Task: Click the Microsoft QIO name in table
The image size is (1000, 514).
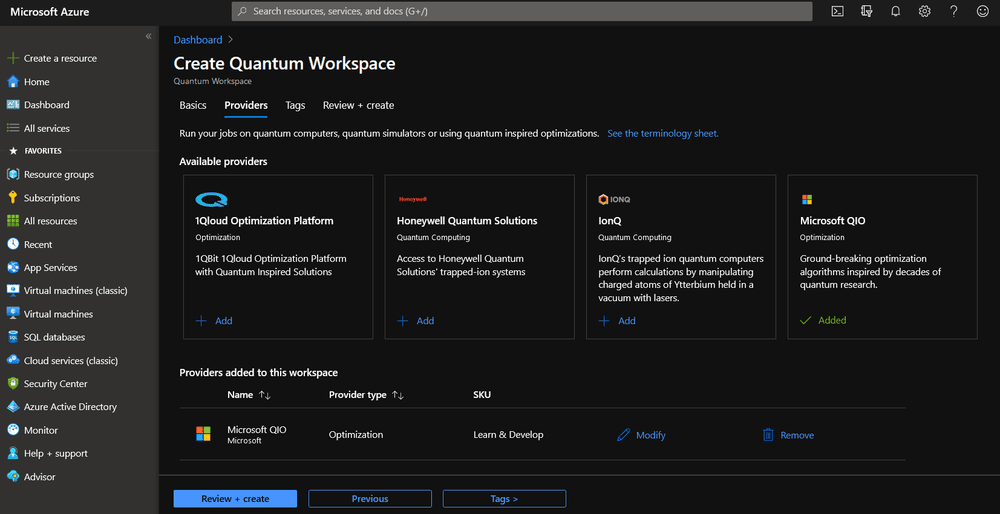Action: (257, 430)
